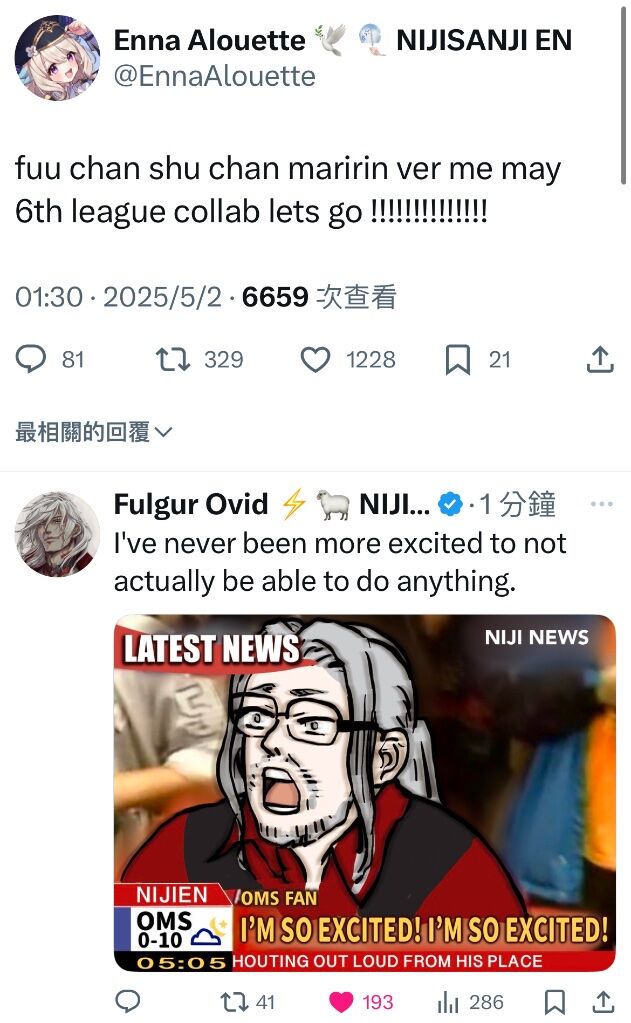Like the main tweet with 1228 likes

315,359
